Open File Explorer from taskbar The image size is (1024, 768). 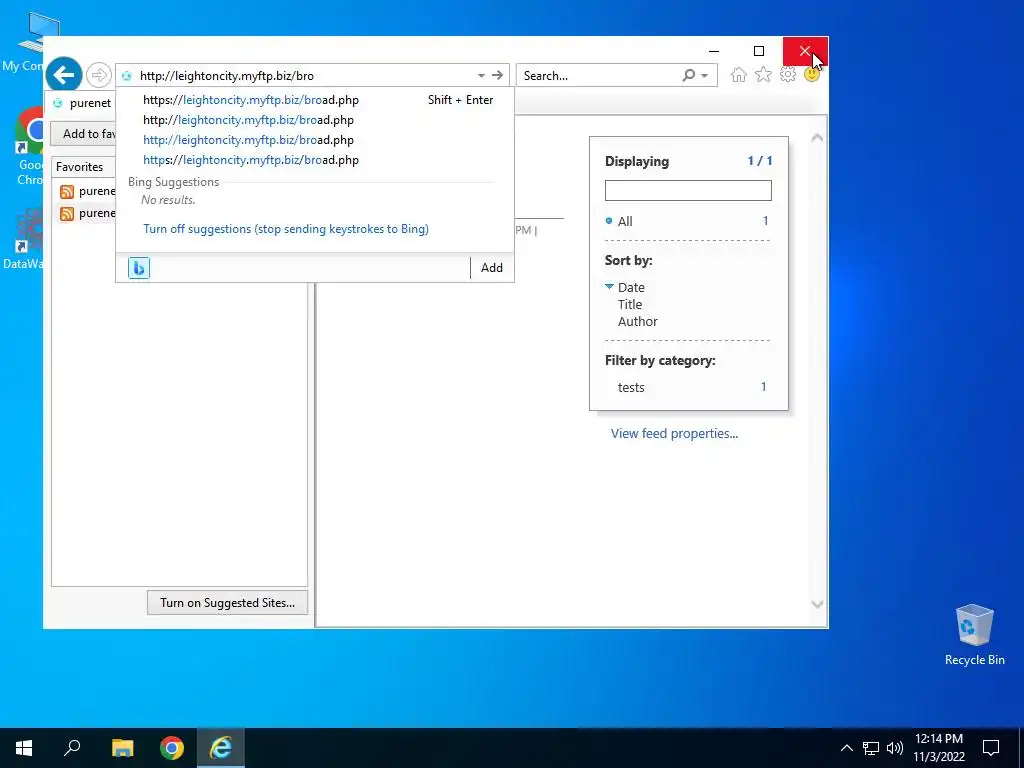click(x=122, y=748)
